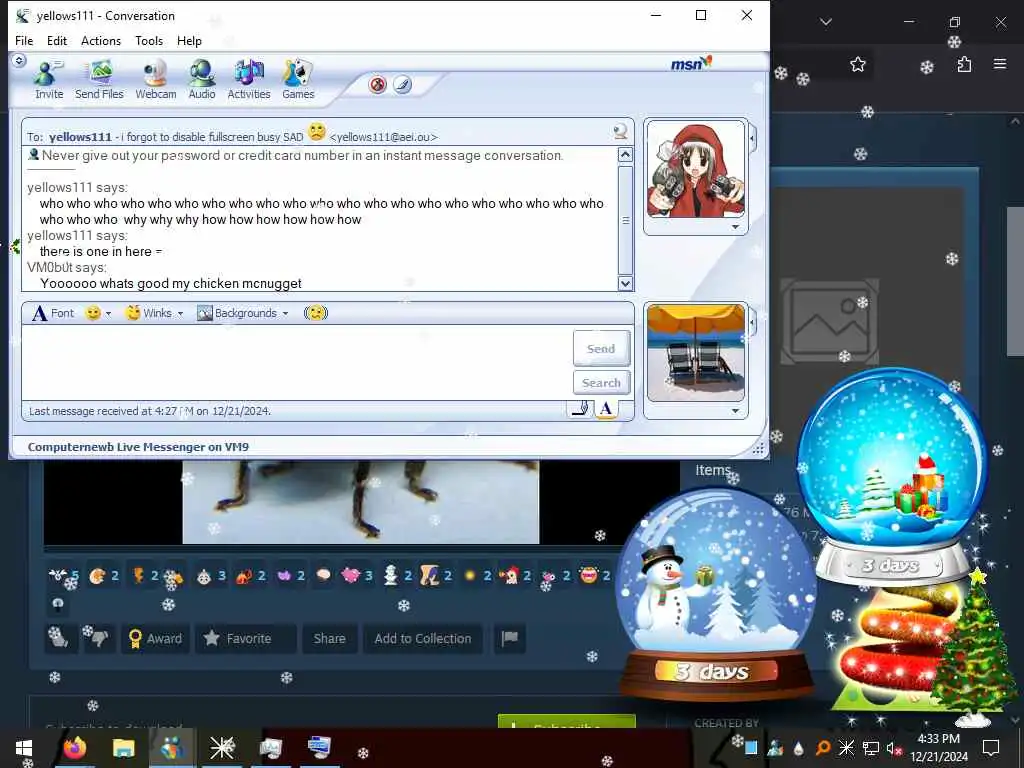This screenshot has height=768, width=1024.
Task: Open the notification center icon
Action: coord(991,748)
